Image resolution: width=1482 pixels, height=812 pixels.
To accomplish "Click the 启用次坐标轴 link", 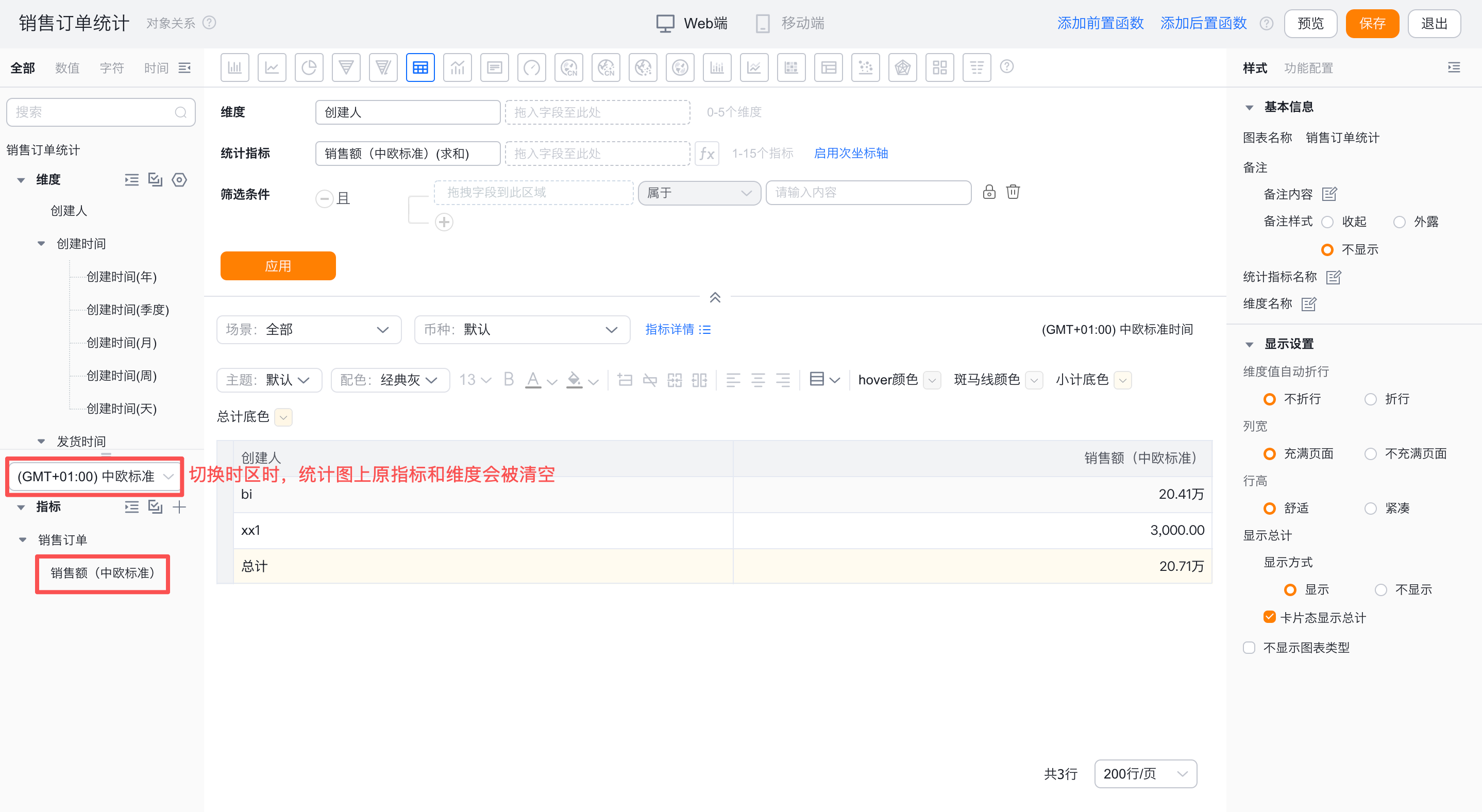I will pos(850,154).
